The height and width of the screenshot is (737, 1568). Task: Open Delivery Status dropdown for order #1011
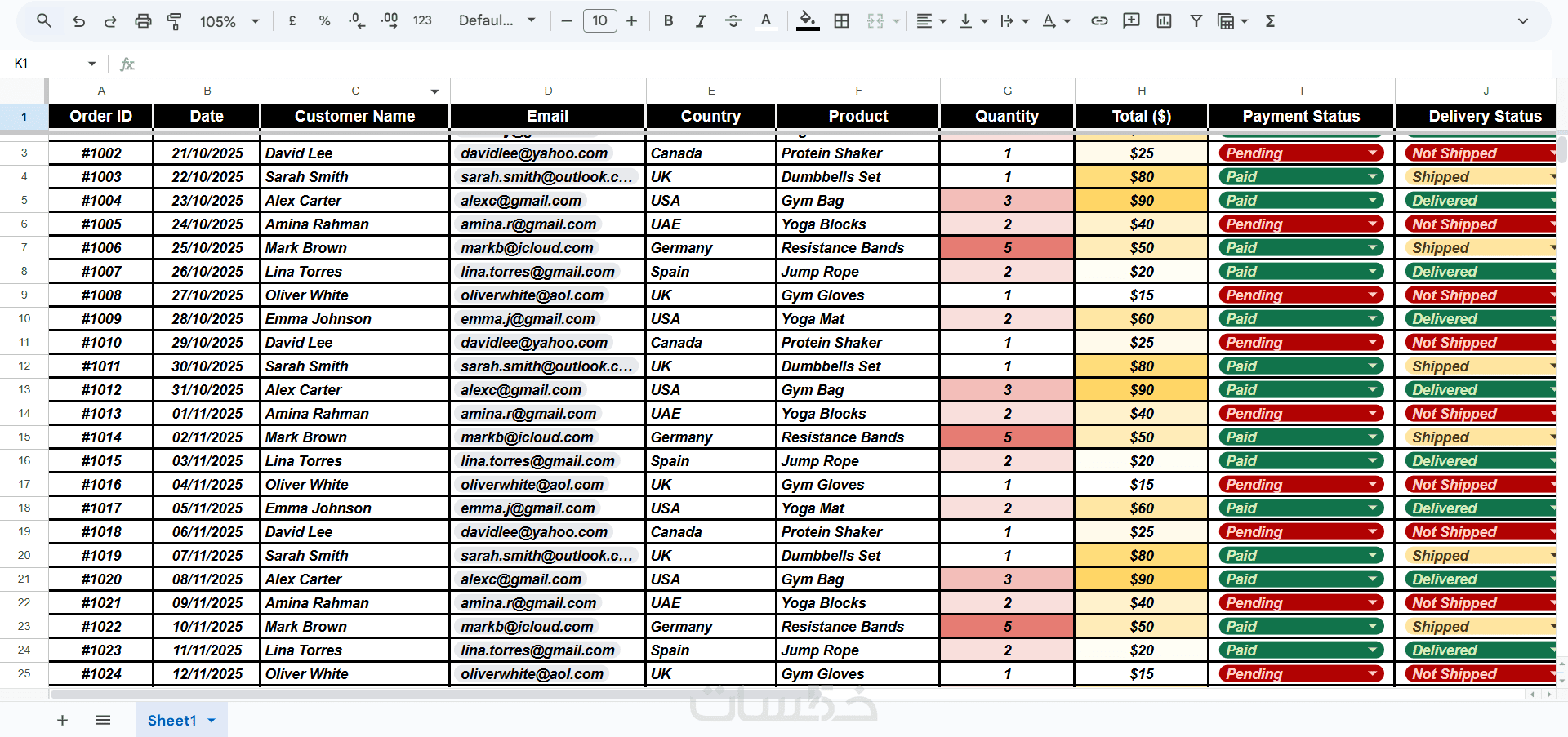click(1552, 366)
